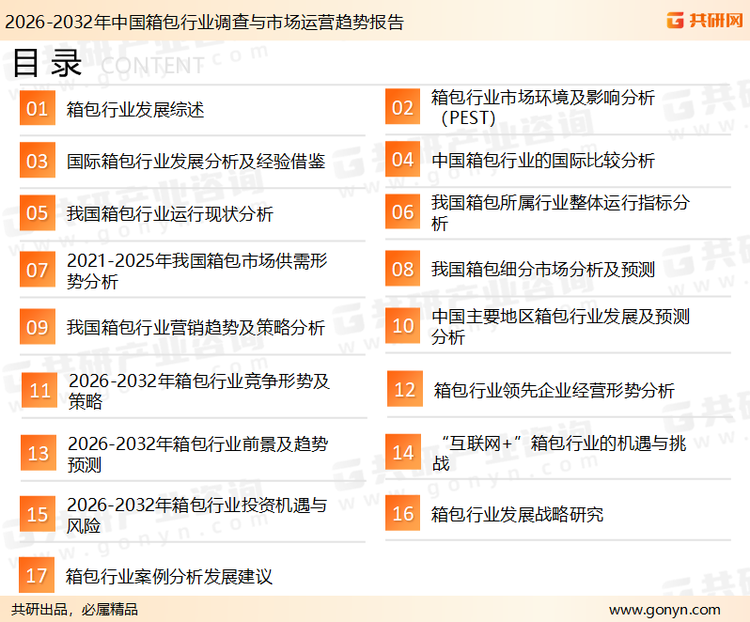
Task: Click the gray CONTENT heading text
Action: [153, 66]
